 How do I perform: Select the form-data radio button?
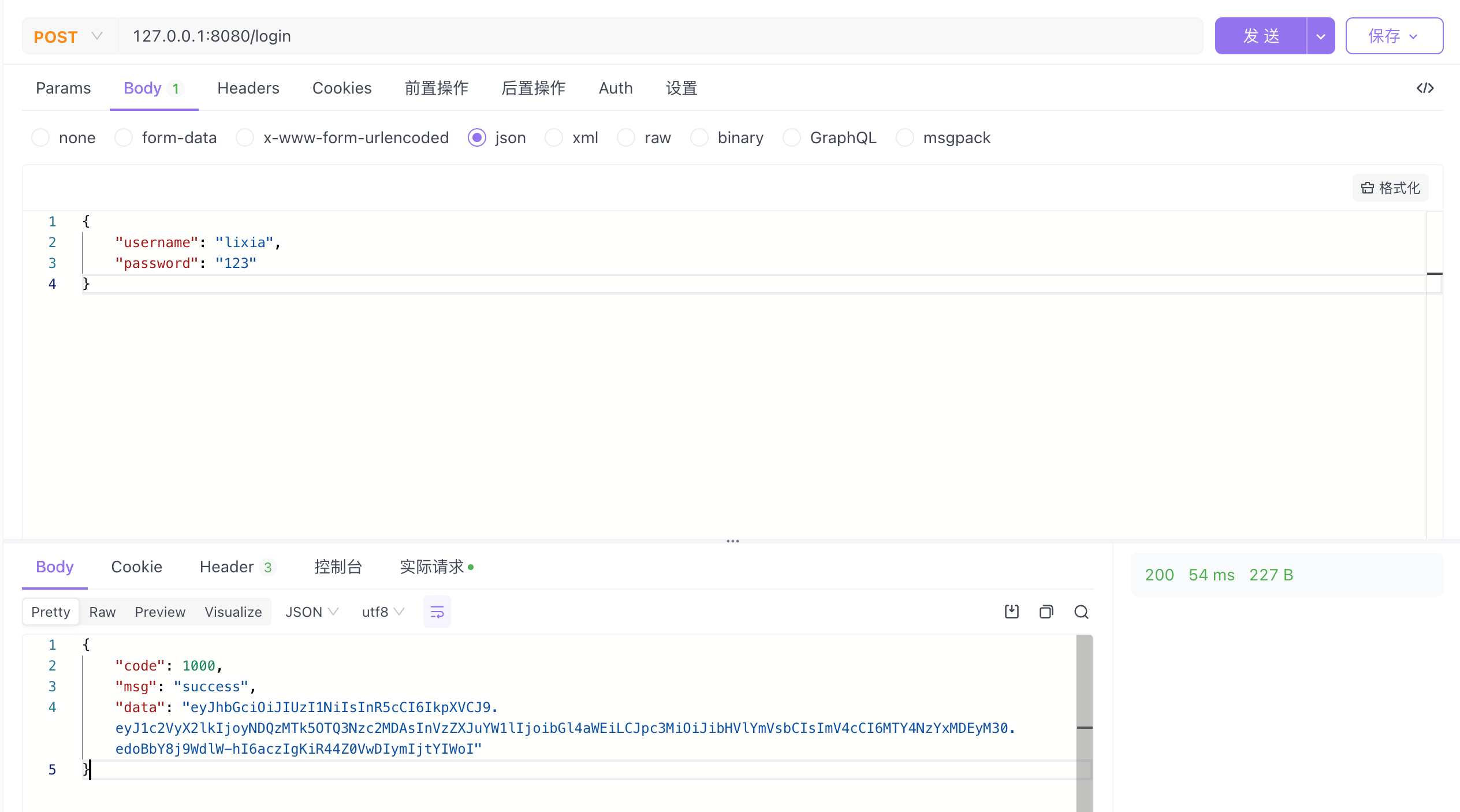[124, 138]
